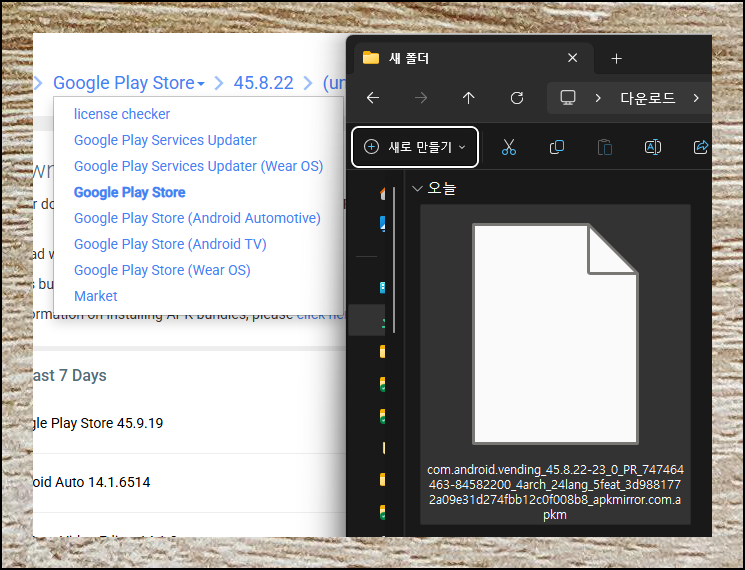Screen dimensions: 745x570
Task: Cut the selected file with scissors icon
Action: (508, 147)
